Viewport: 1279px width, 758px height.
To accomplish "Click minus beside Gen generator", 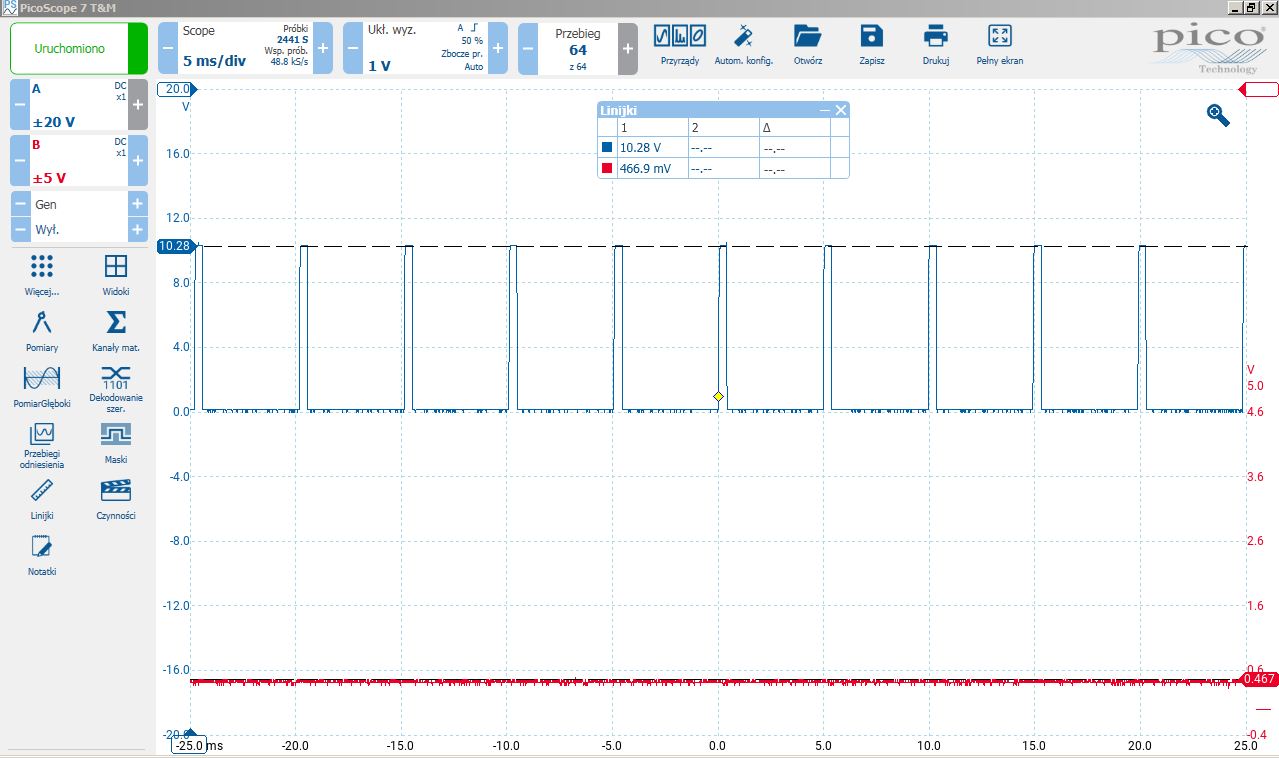I will (20, 204).
